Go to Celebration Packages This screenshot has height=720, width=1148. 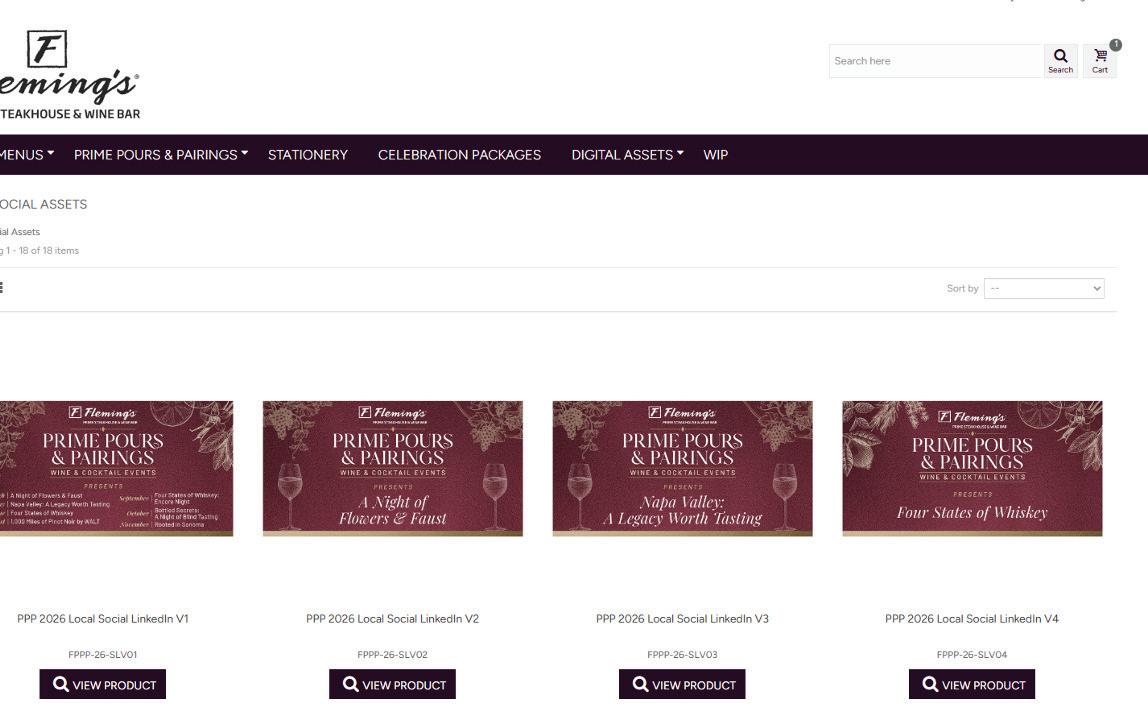(459, 155)
